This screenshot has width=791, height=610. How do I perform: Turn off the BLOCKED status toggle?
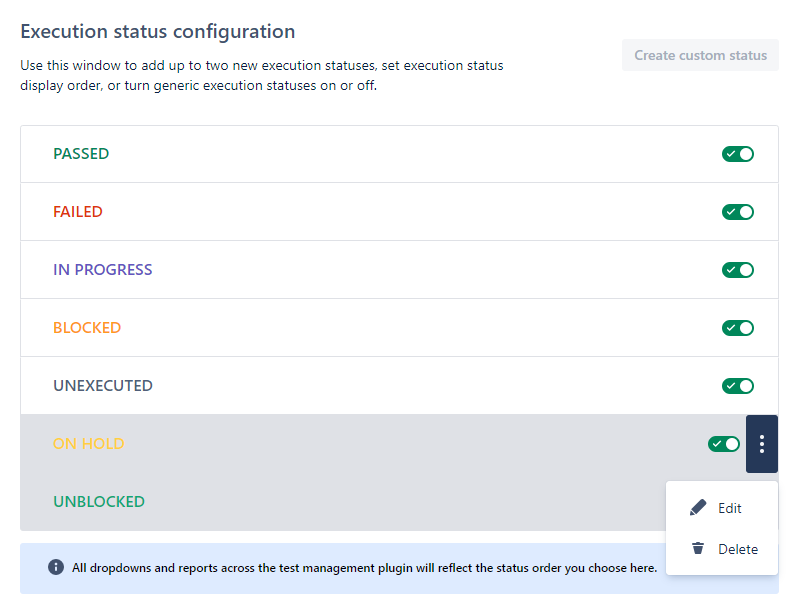click(738, 328)
